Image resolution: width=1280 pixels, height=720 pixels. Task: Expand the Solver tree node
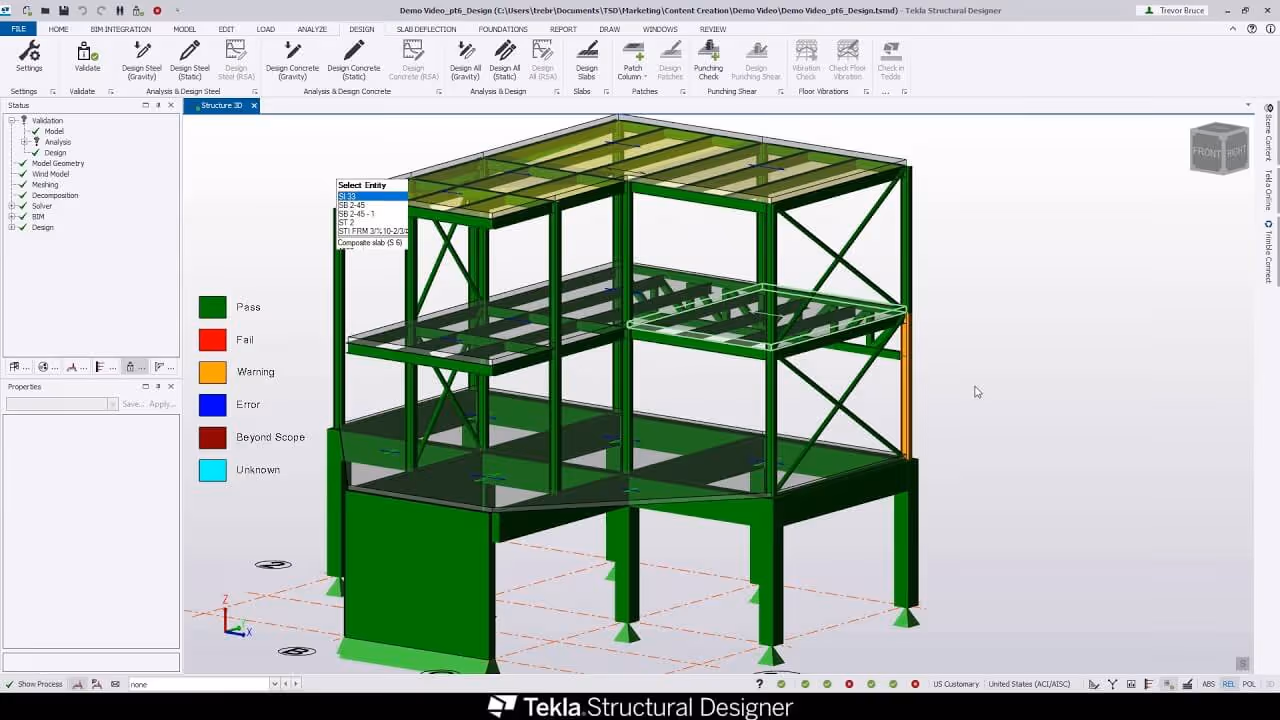click(12, 206)
